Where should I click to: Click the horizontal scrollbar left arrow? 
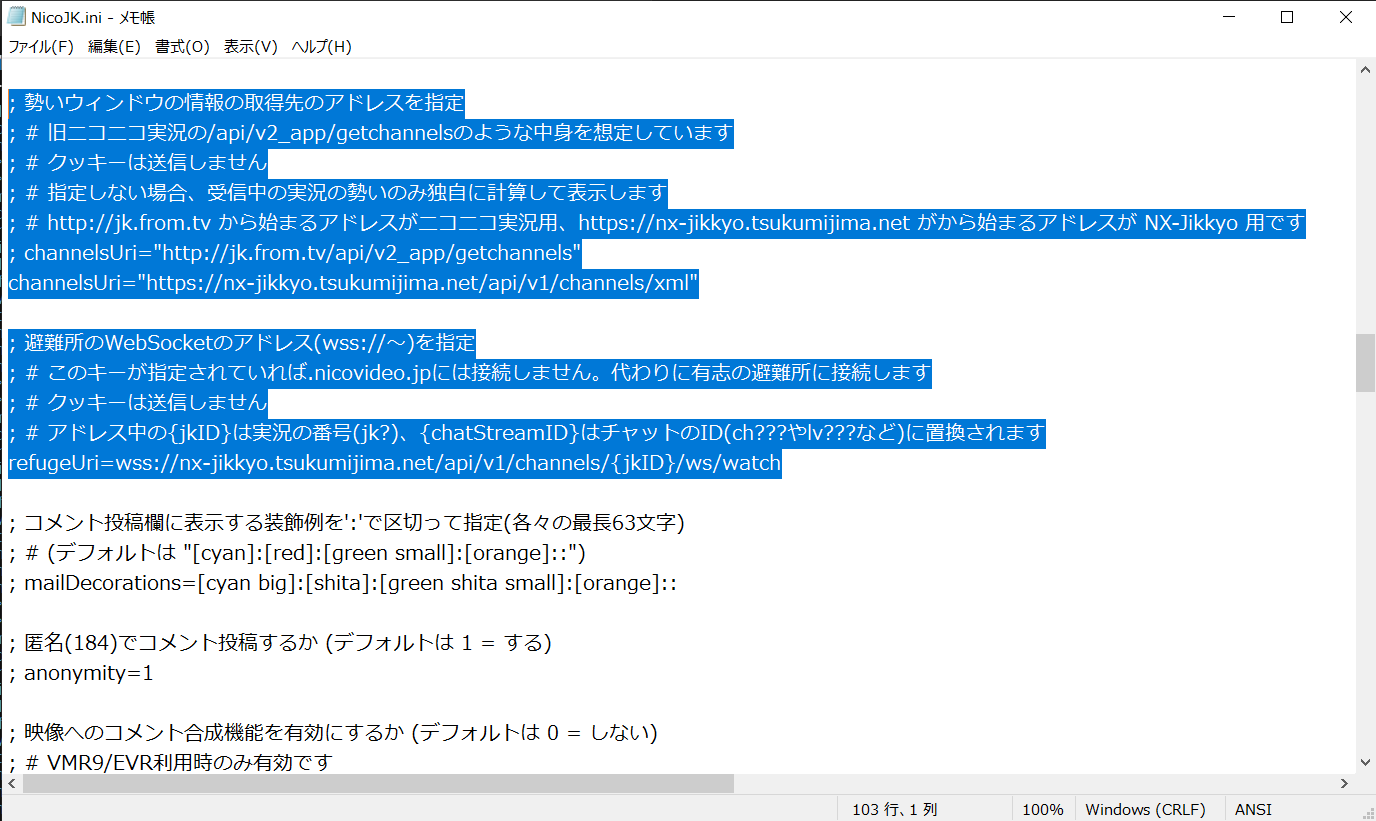pyautogui.click(x=14, y=783)
